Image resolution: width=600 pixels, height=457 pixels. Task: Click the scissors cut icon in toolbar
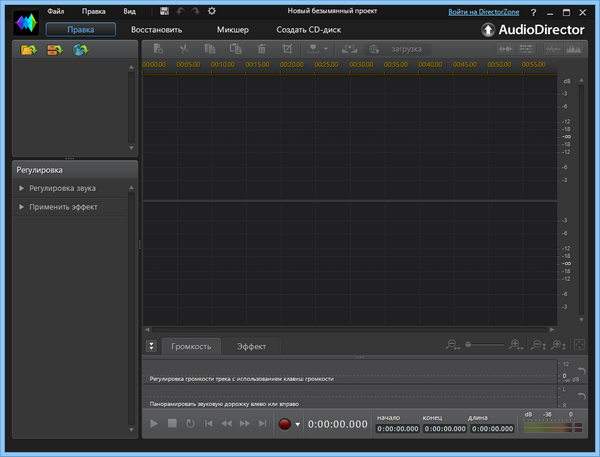183,49
